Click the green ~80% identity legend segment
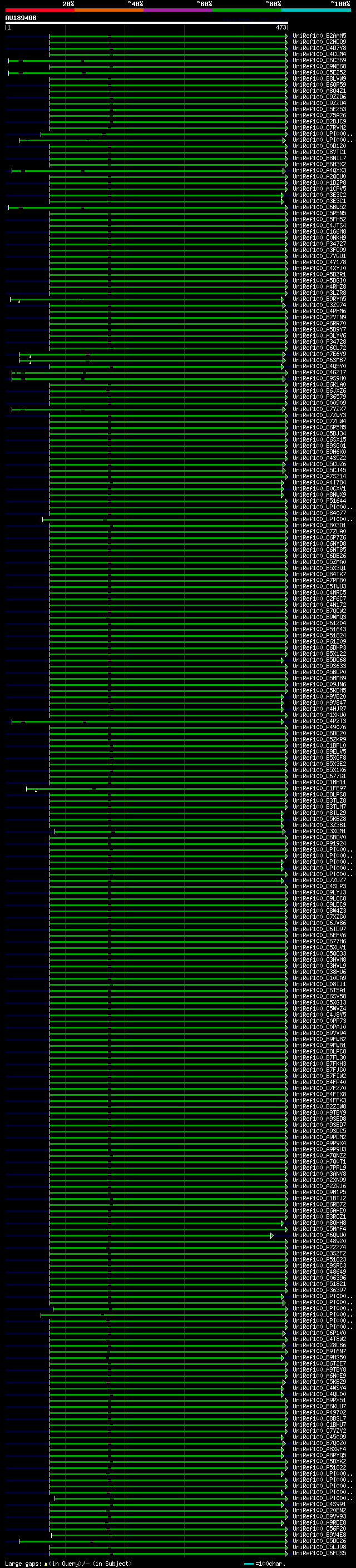 (247, 10)
